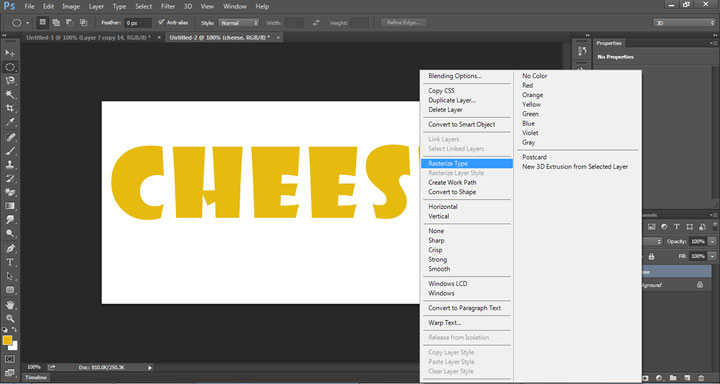Viewport: 720px width, 384px height.
Task: Open the Properties panel flyout menu
Action: (x=715, y=43)
